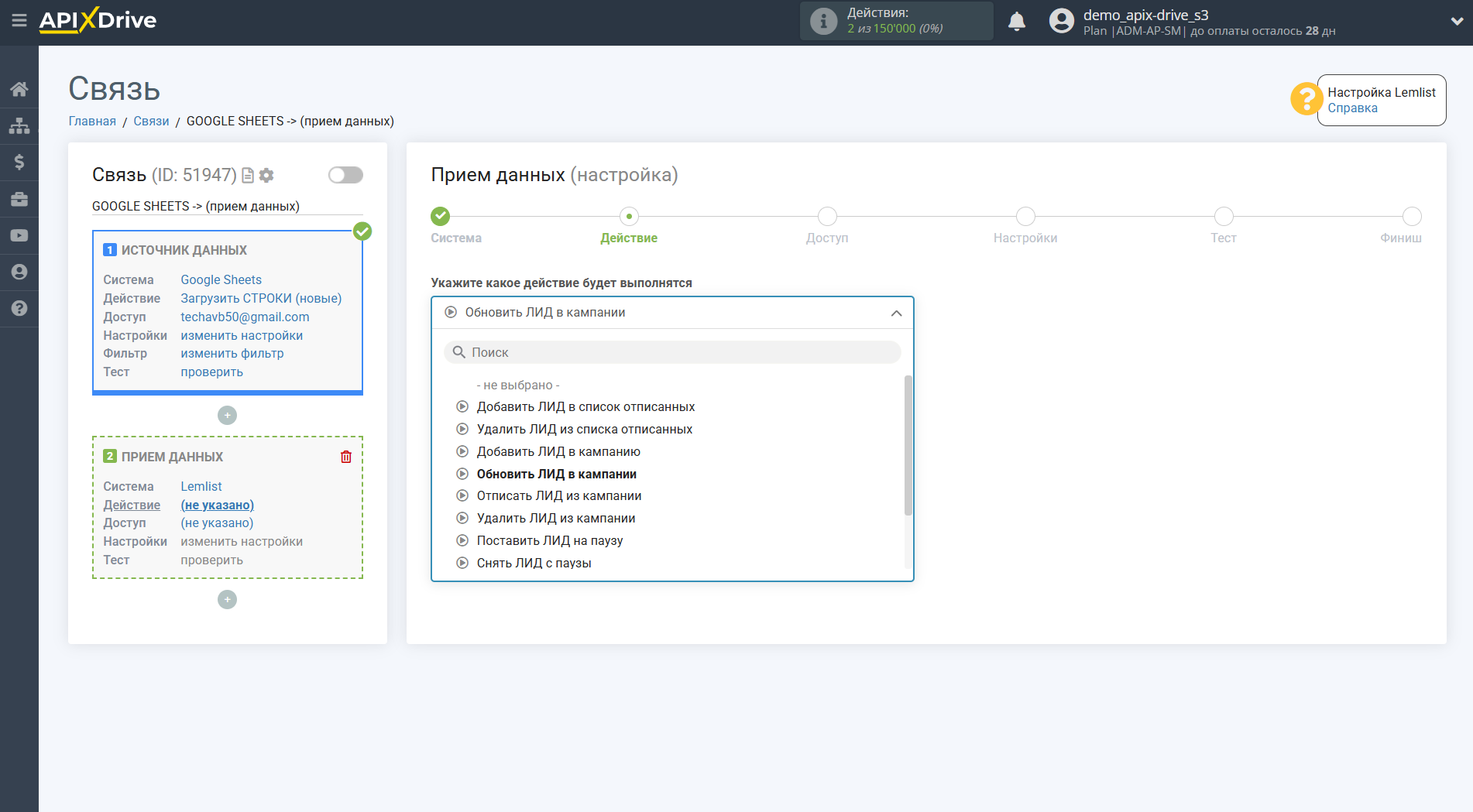Click the actions counter panel
Viewport: 1473px width, 812px height.
(896, 21)
